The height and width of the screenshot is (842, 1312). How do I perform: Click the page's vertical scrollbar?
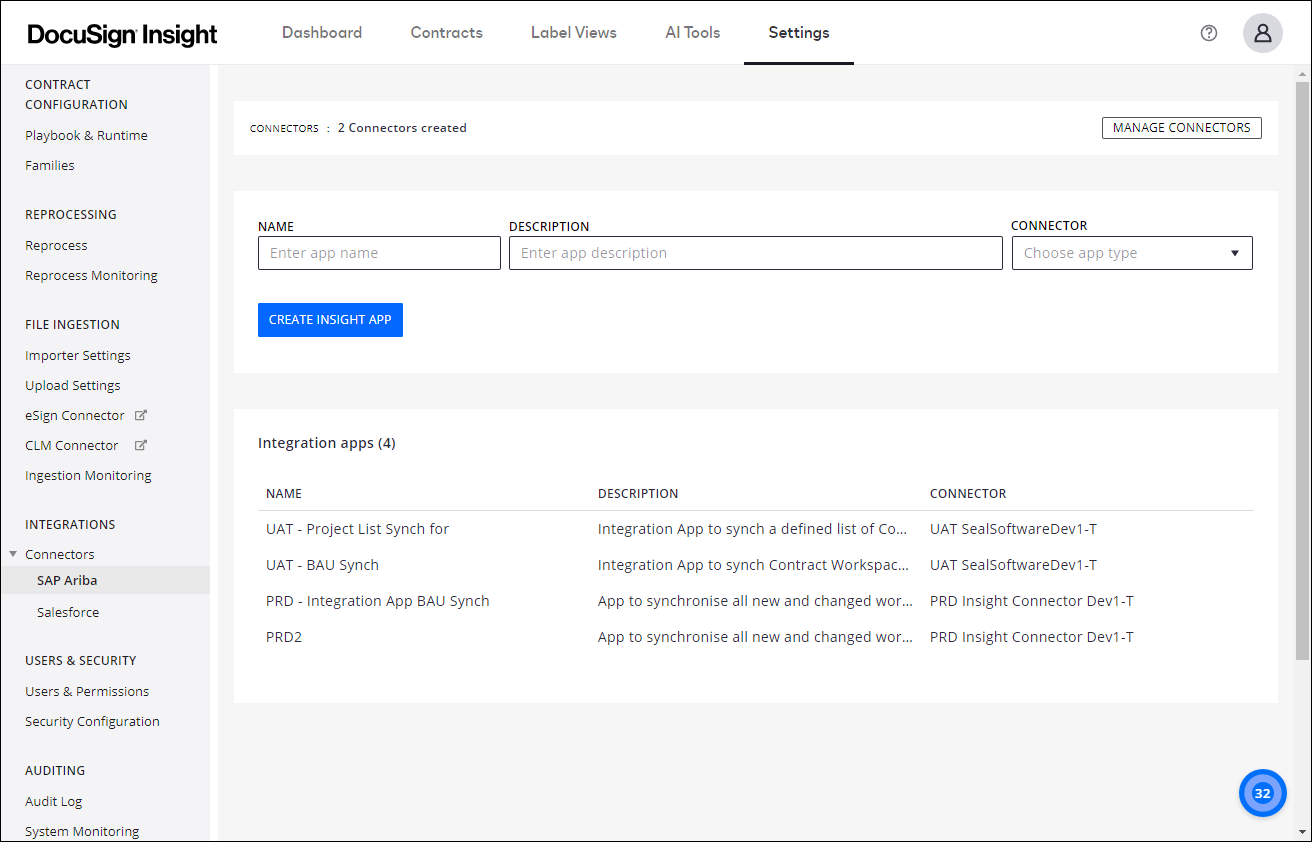[x=1302, y=370]
